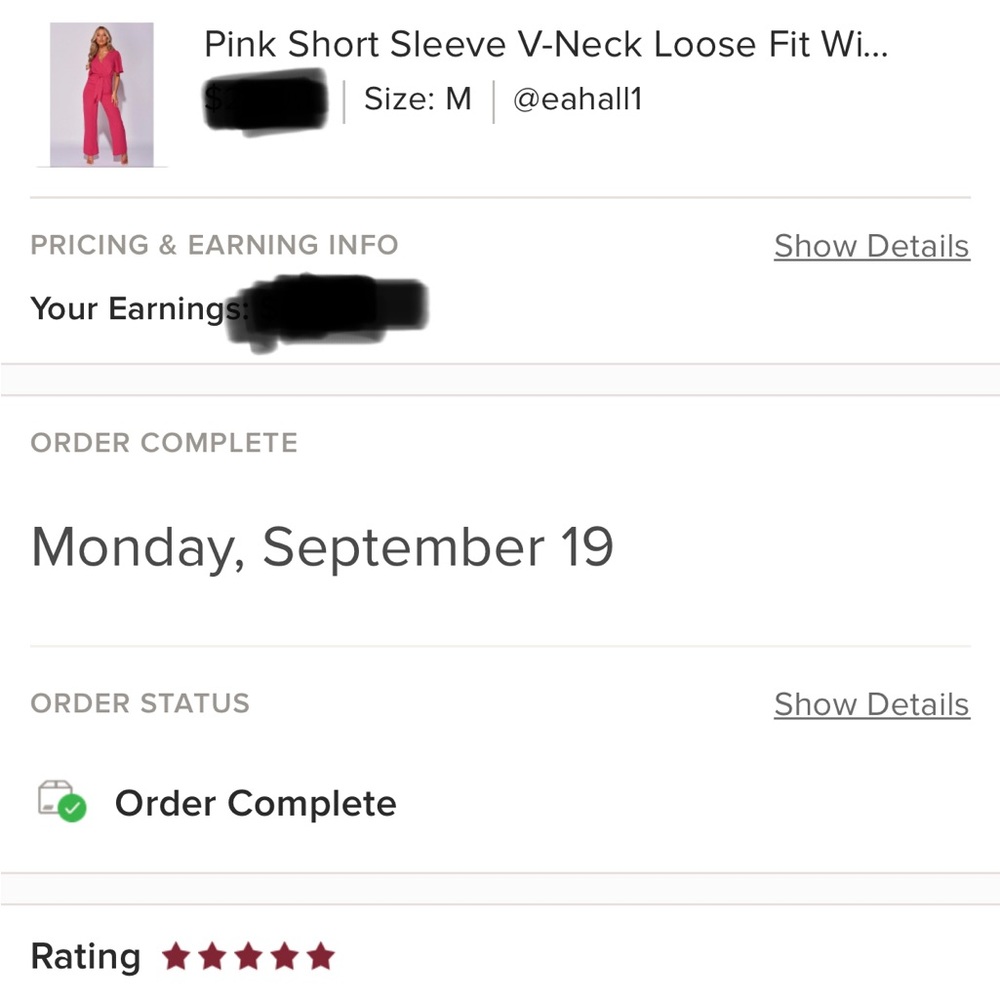
Task: Open buyer profile @eahall1
Action: pyautogui.click(x=578, y=99)
